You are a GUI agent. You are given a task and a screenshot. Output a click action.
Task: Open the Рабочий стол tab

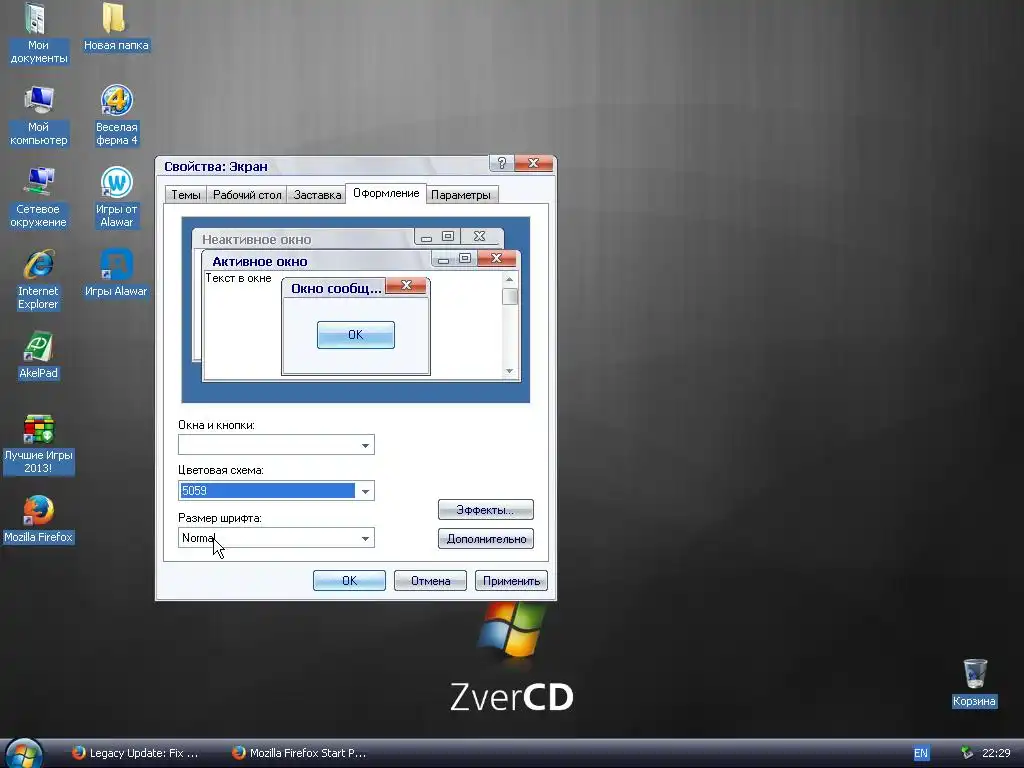tap(247, 195)
